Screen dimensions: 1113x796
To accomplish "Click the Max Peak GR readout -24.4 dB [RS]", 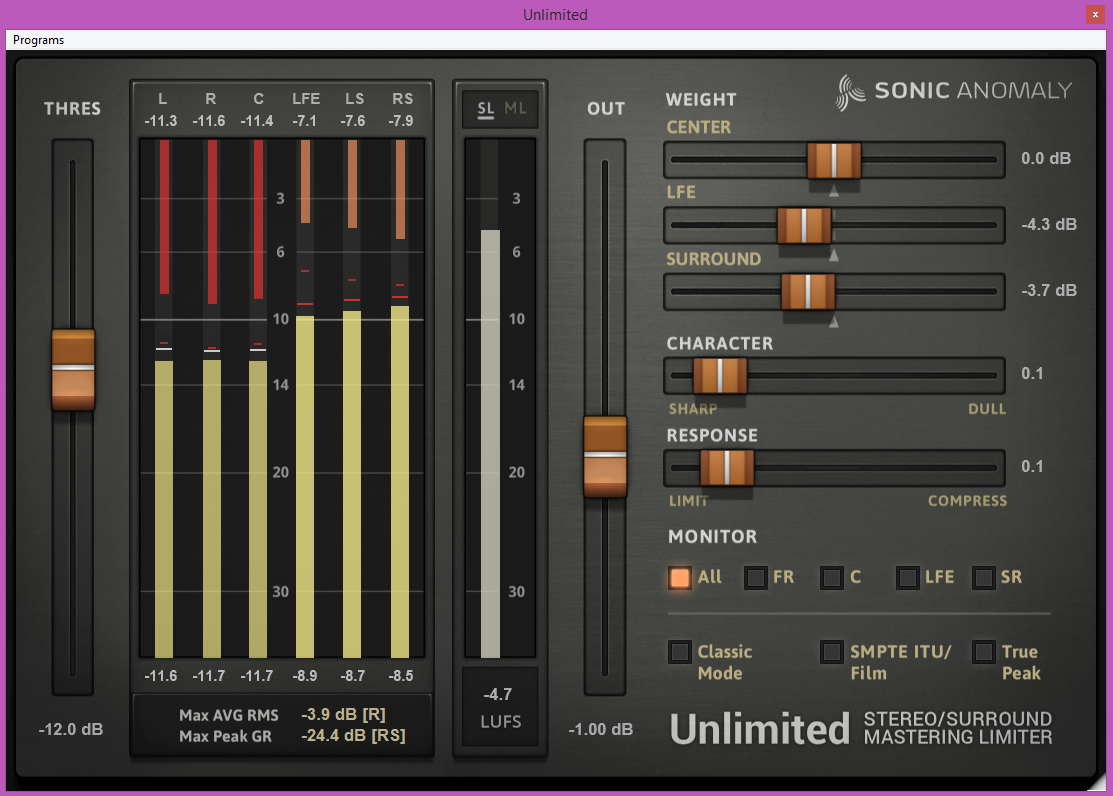I will [353, 736].
